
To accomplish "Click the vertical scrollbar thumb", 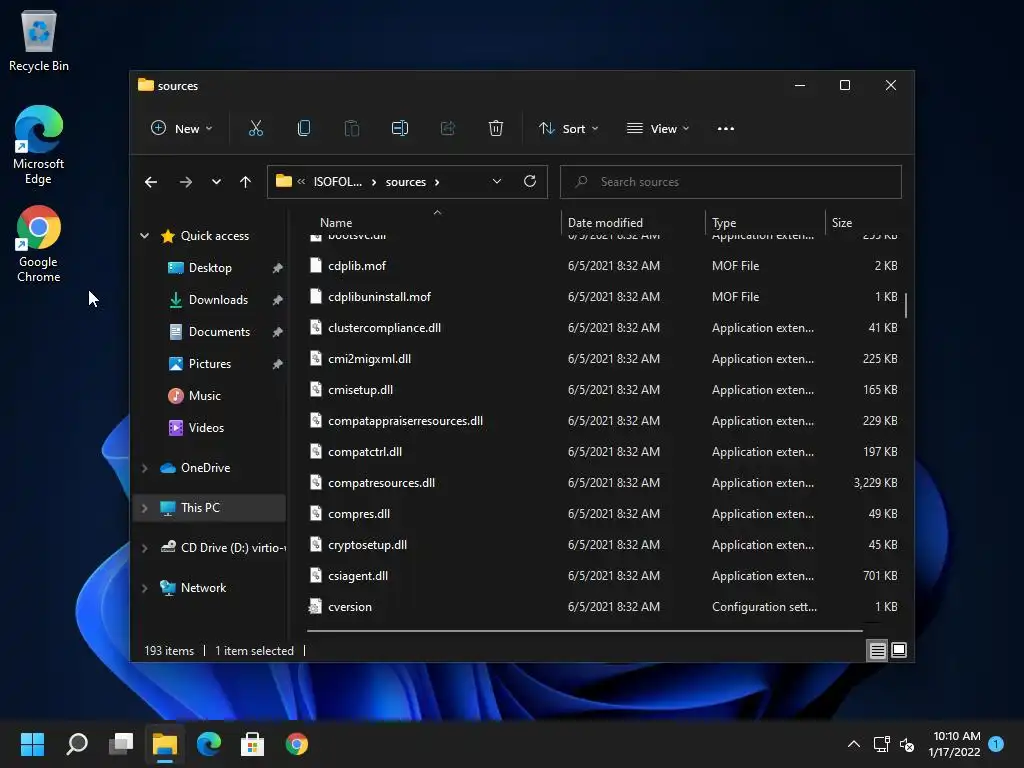I will (906, 305).
